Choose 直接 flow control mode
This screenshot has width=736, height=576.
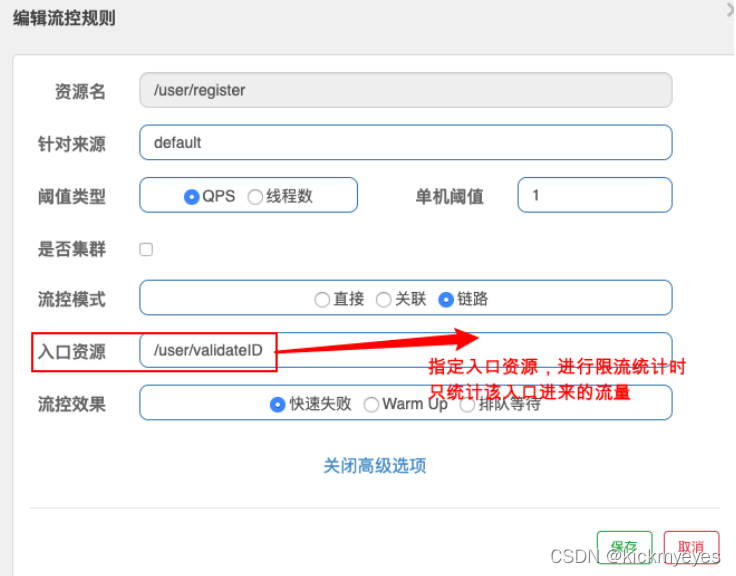(x=322, y=299)
